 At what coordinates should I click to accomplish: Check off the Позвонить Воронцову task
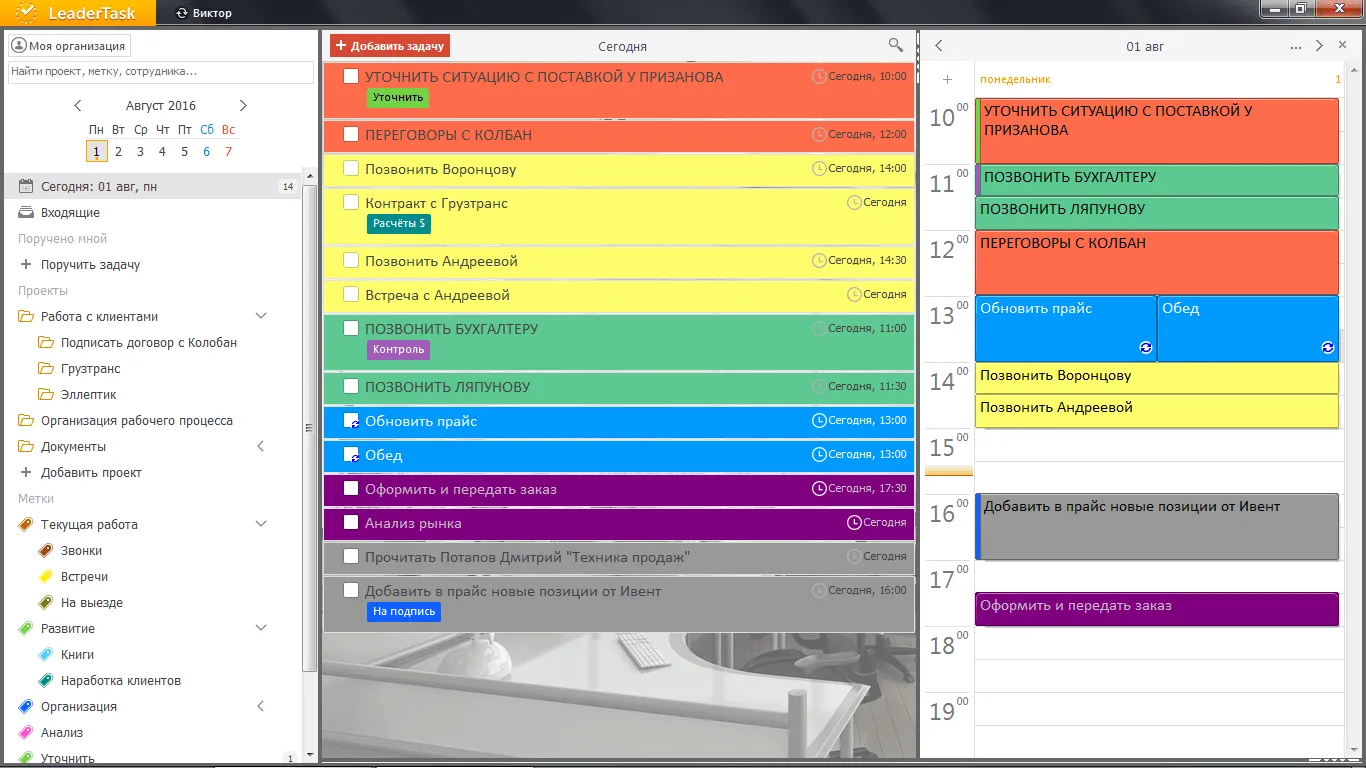(x=351, y=168)
